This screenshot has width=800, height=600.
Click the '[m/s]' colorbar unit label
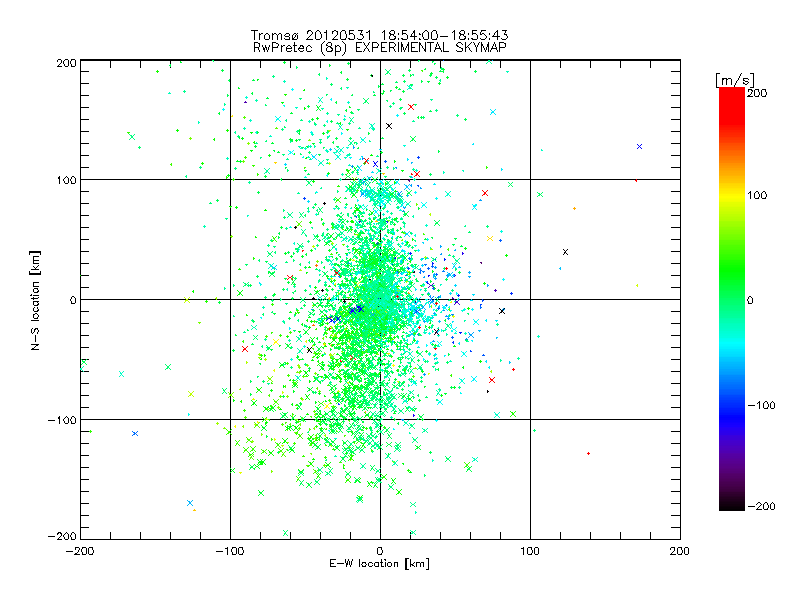point(735,80)
